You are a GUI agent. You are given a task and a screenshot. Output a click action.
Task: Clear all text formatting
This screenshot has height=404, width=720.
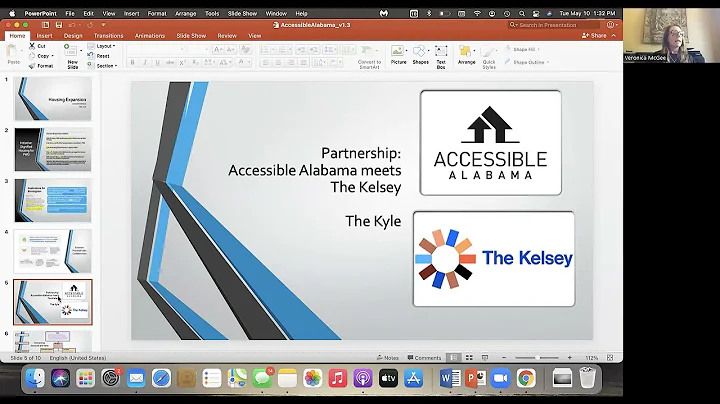coord(246,49)
